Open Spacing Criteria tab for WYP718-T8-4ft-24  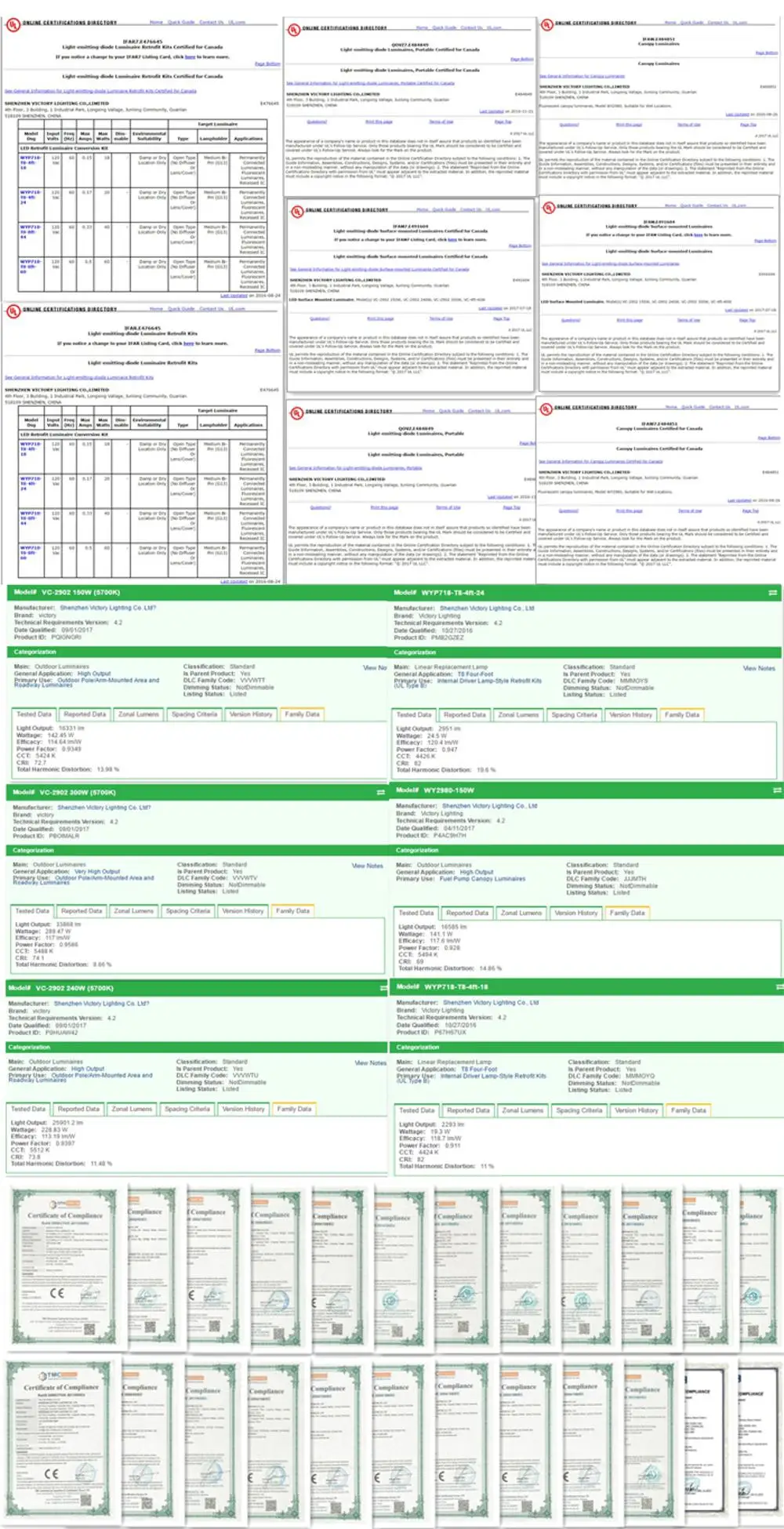pyautogui.click(x=574, y=715)
